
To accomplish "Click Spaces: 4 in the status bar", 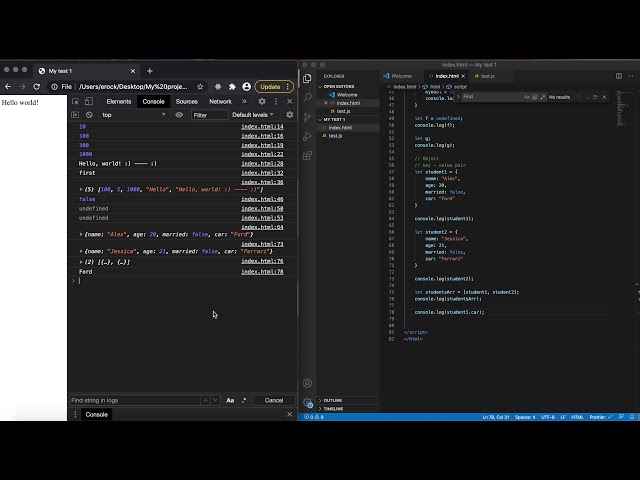I will point(525,417).
